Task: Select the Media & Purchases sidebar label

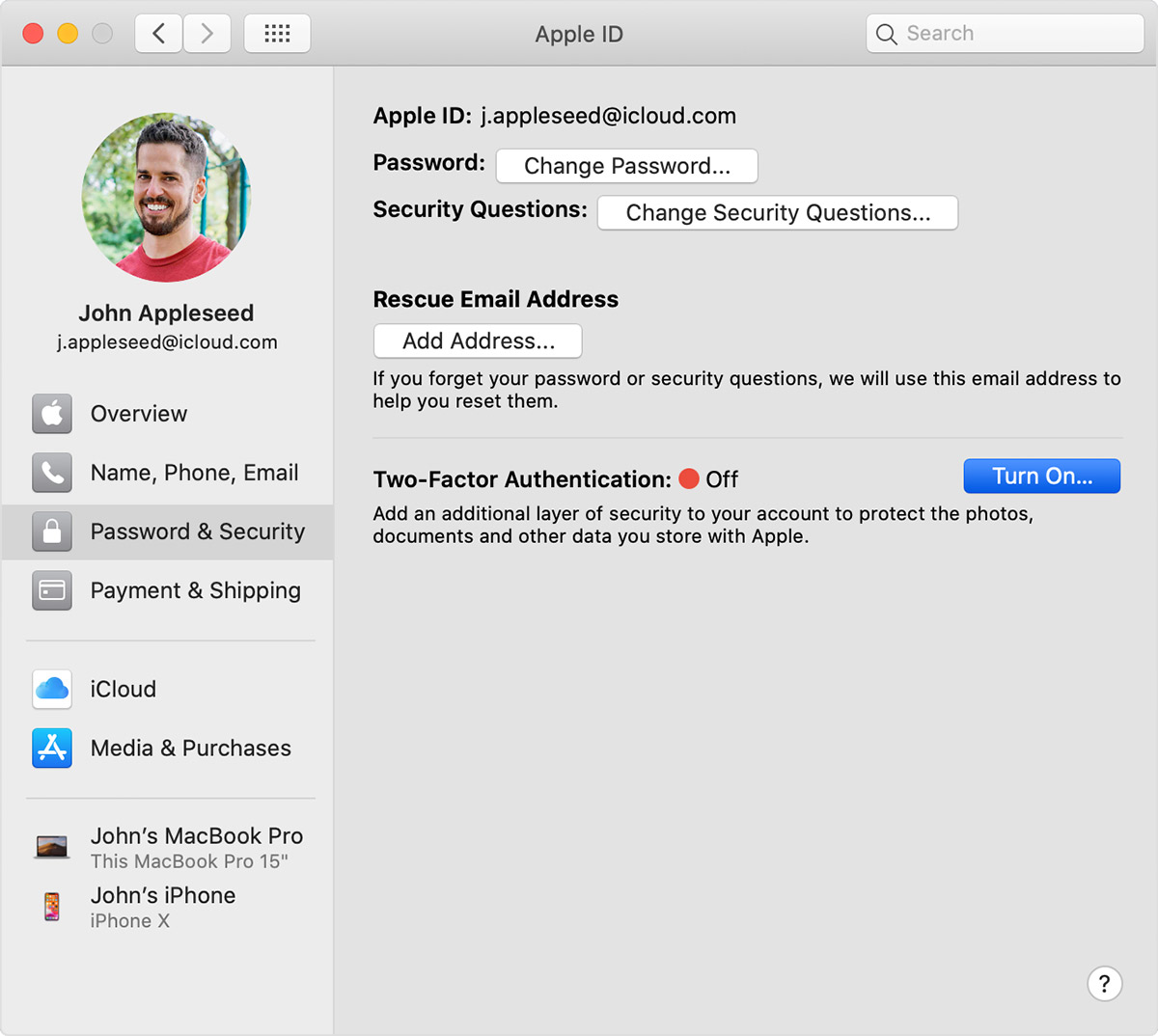Action: pyautogui.click(x=190, y=748)
